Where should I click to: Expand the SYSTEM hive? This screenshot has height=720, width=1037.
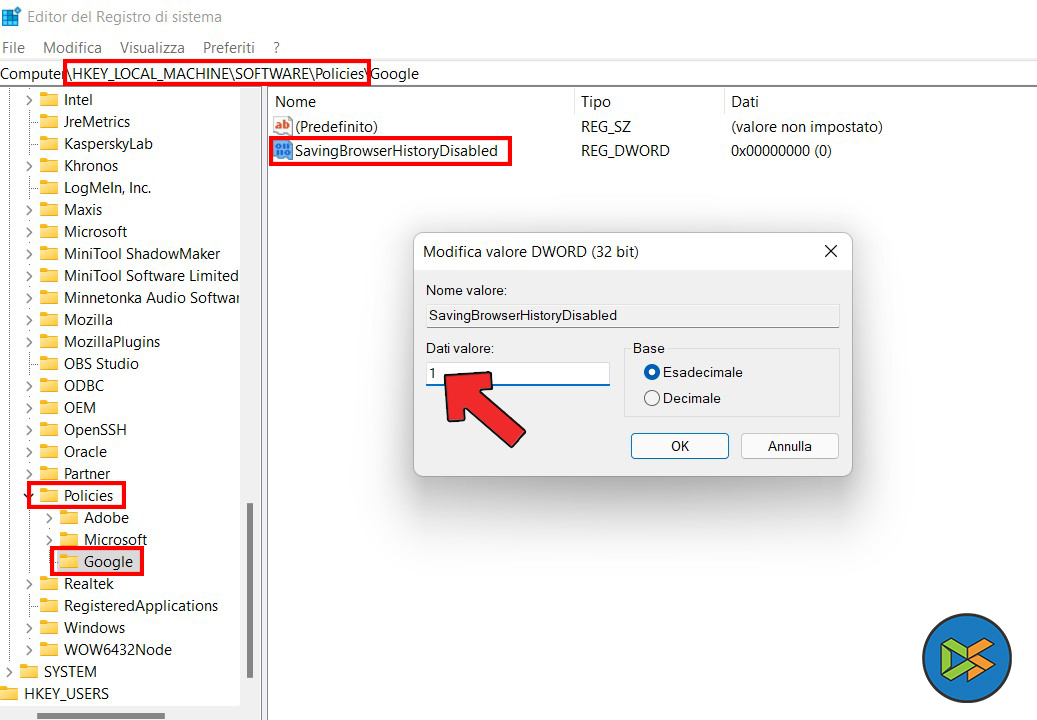9,672
